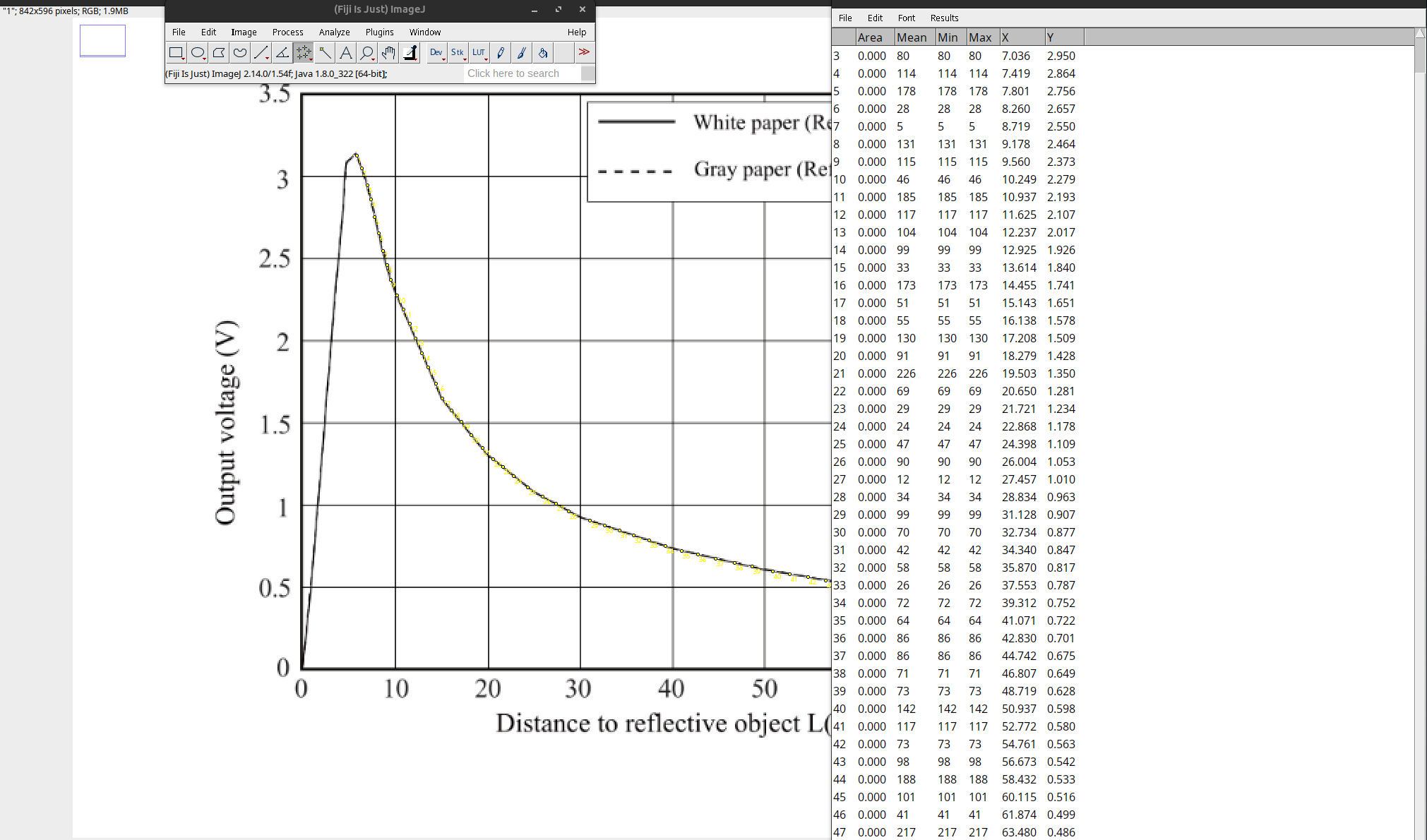1427x840 pixels.
Task: Select the text tool
Action: (x=346, y=52)
